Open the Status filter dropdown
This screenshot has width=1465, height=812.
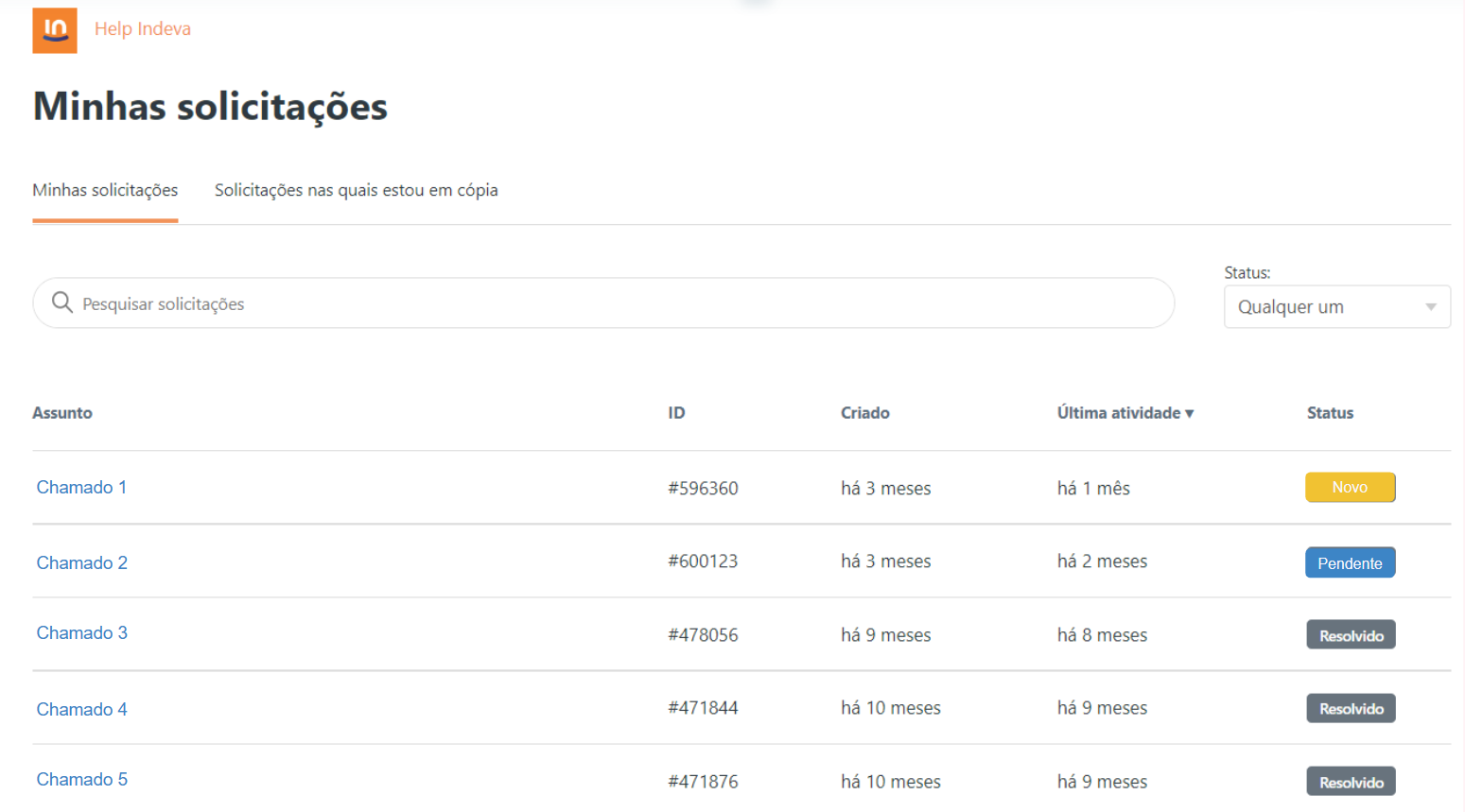tap(1324, 307)
